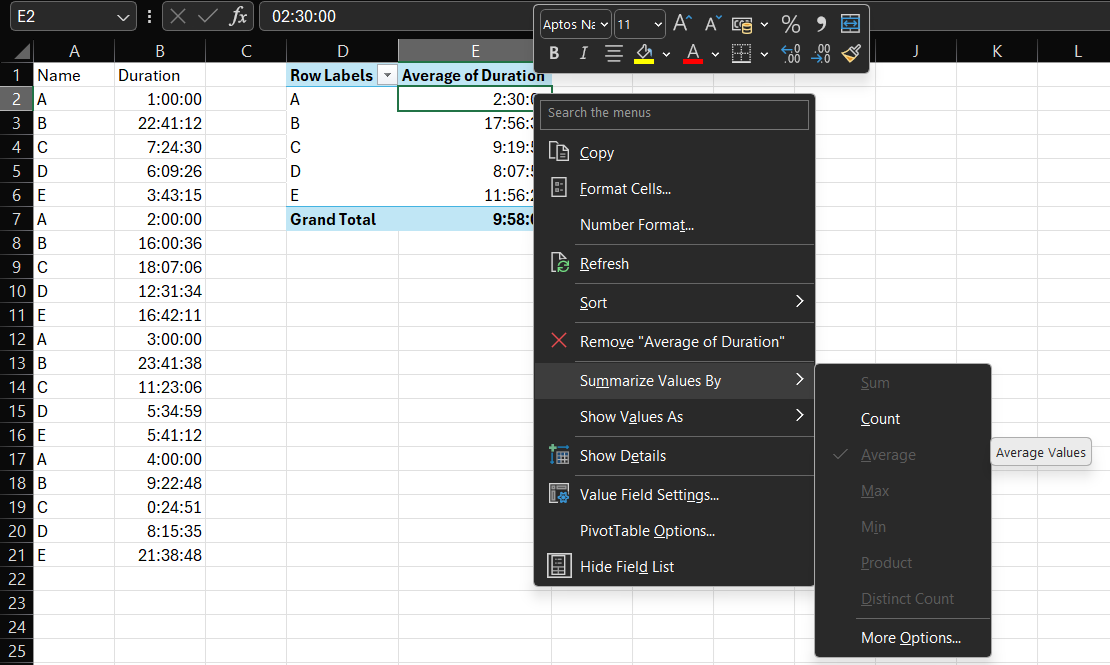
Task: Expand the font color dropdown arrow
Action: pyautogui.click(x=716, y=54)
